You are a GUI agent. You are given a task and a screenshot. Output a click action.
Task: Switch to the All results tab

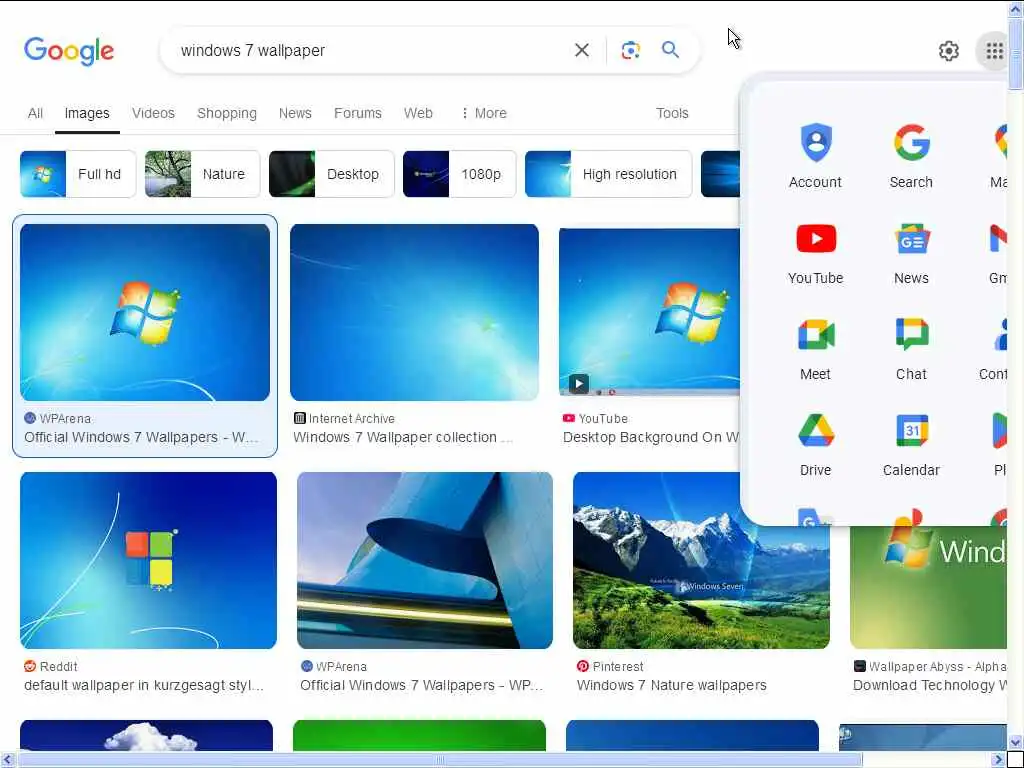[35, 113]
